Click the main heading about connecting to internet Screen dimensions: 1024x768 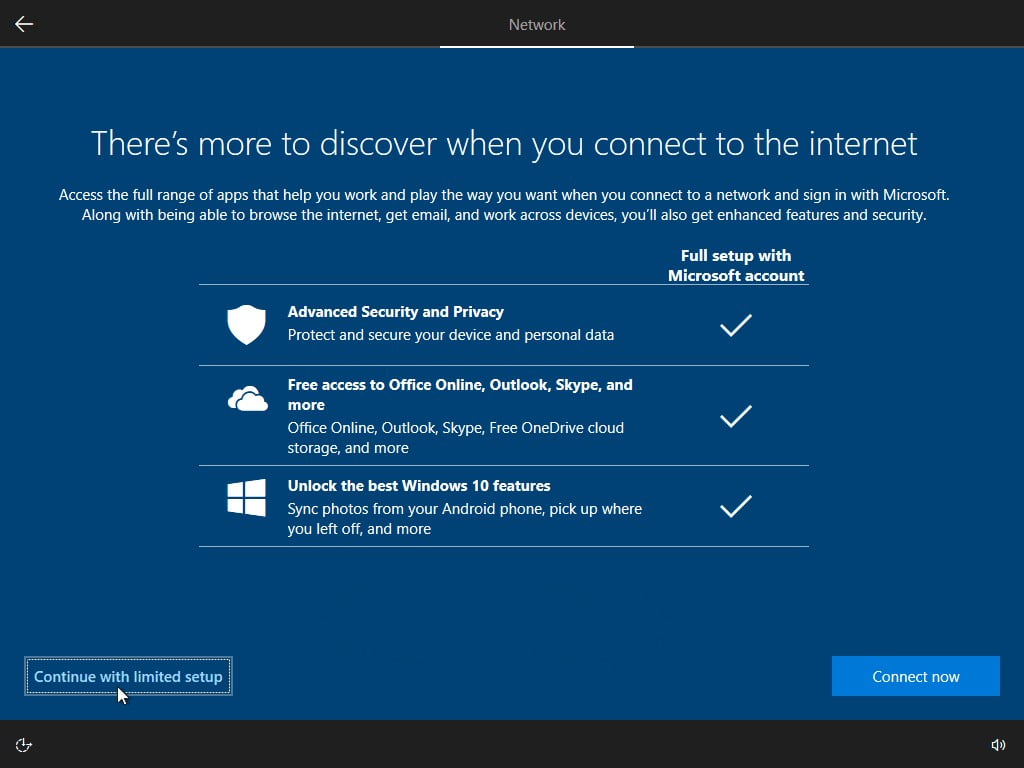tap(504, 143)
